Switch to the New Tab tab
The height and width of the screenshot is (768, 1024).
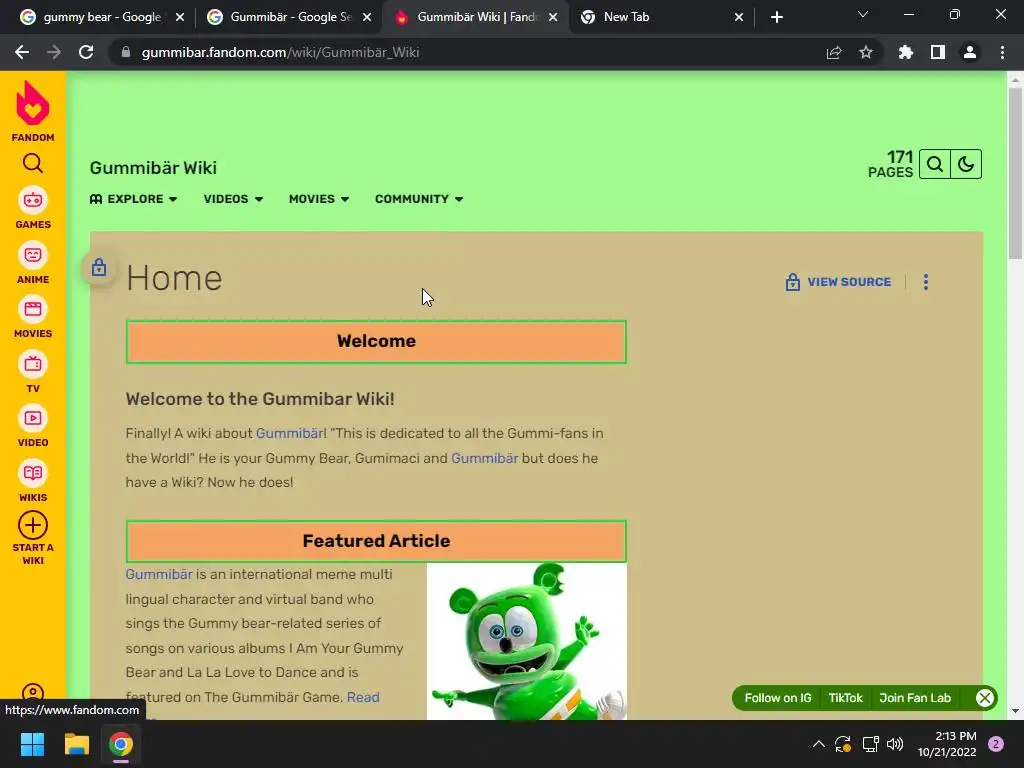pyautogui.click(x=653, y=17)
